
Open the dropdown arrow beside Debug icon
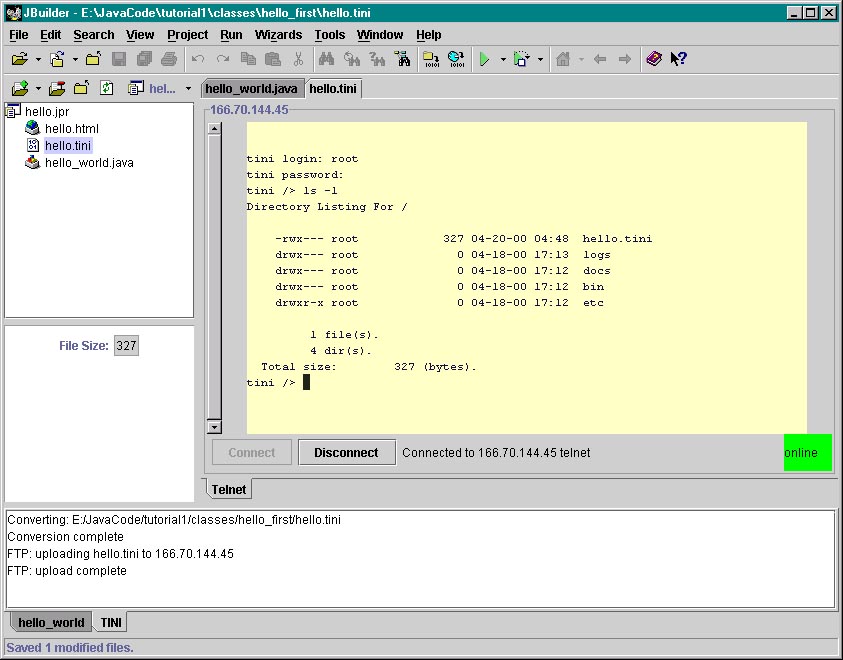(x=541, y=59)
